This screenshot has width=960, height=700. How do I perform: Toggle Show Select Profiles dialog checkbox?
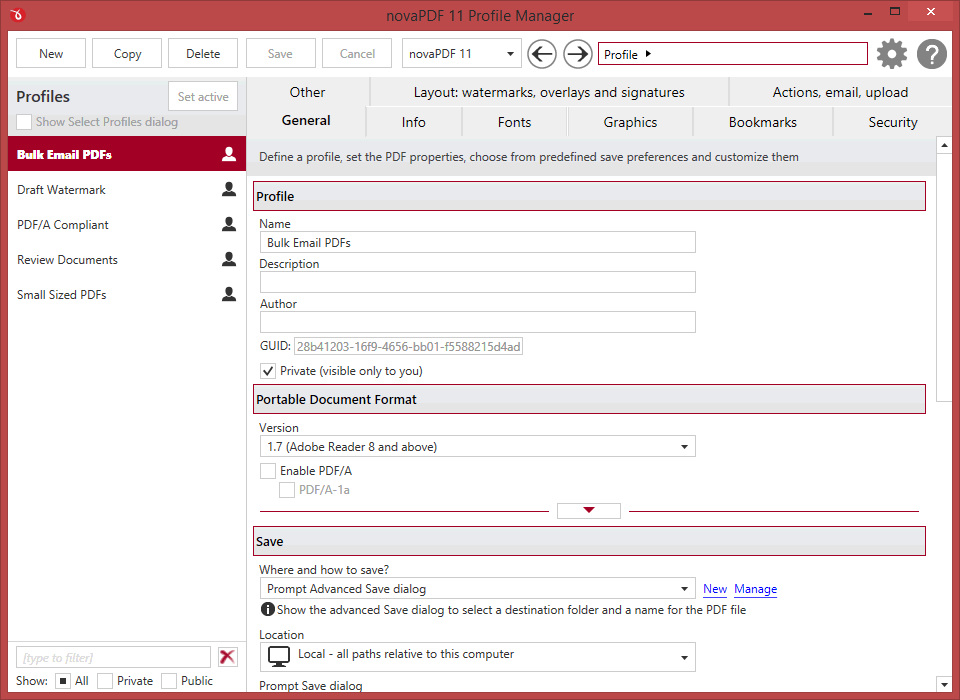tap(24, 122)
